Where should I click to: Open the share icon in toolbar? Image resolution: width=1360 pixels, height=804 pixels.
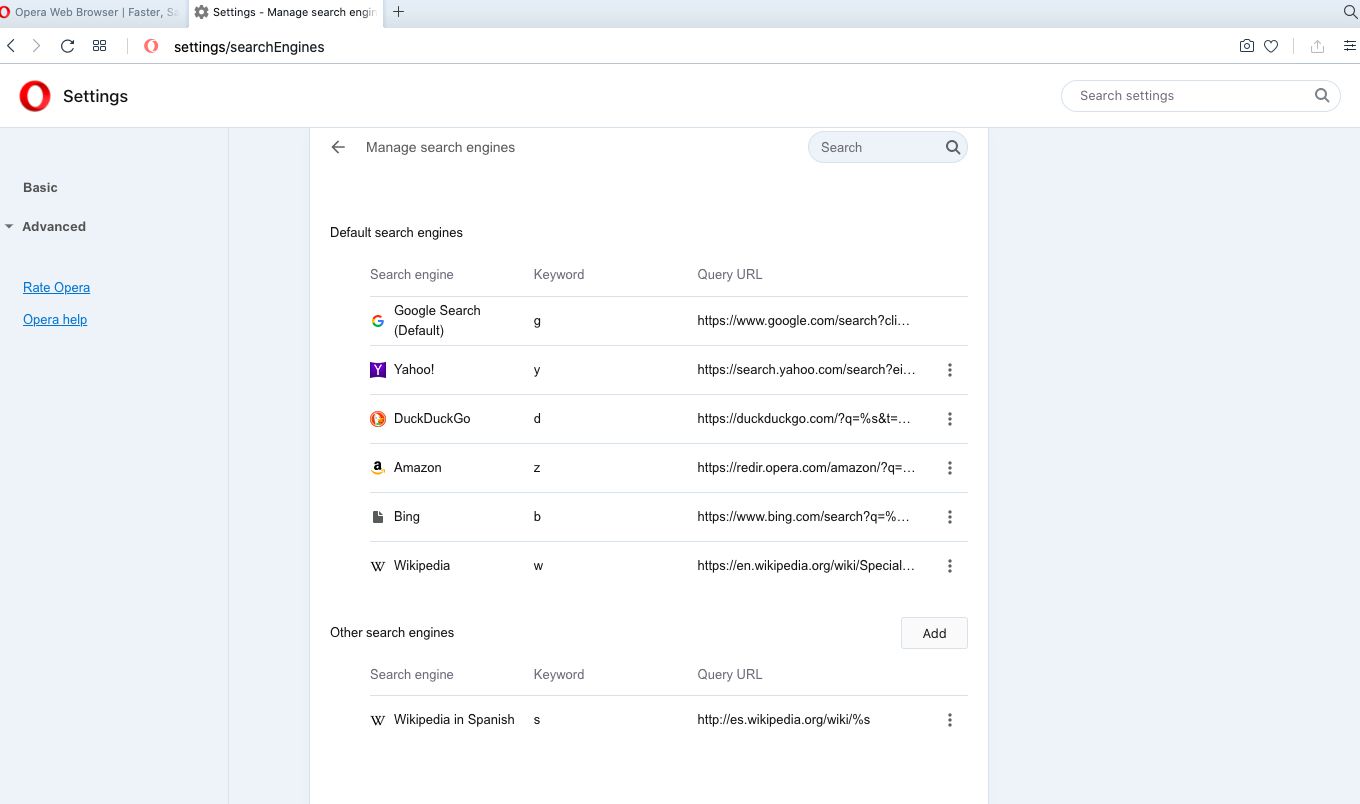[x=1317, y=46]
